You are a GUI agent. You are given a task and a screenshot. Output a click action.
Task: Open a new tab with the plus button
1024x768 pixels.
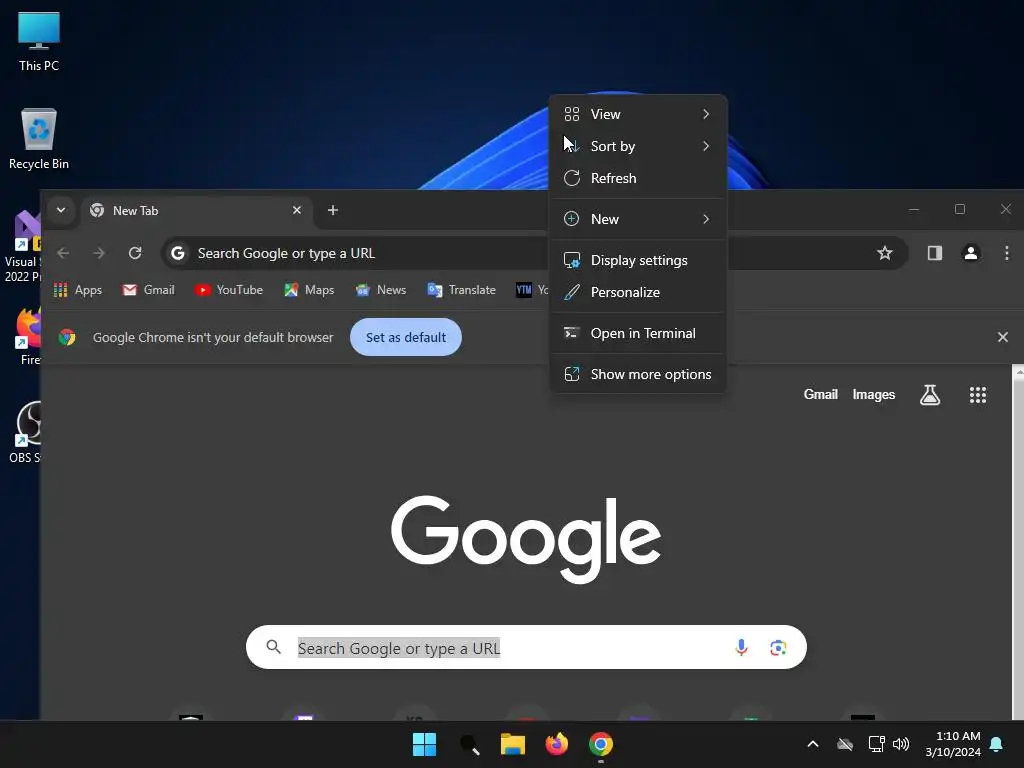[332, 210]
